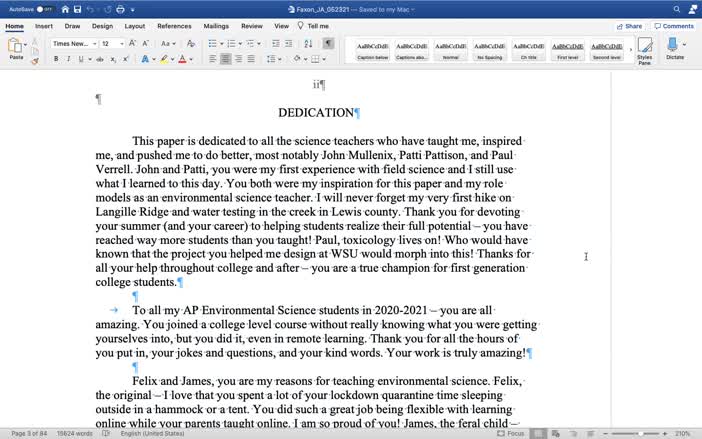The image size is (702, 439).
Task: Click the yellow text highlight color button
Action: (164, 59)
